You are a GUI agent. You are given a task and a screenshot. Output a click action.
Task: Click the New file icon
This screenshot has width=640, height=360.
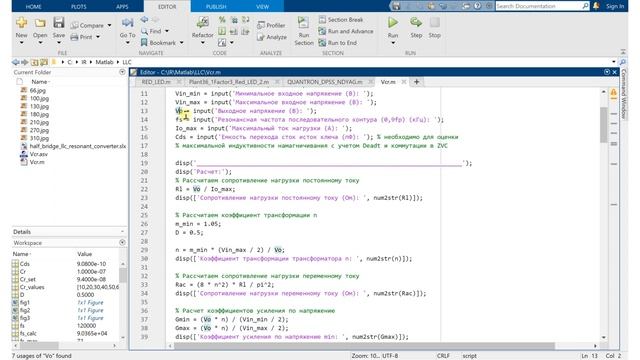point(22,23)
